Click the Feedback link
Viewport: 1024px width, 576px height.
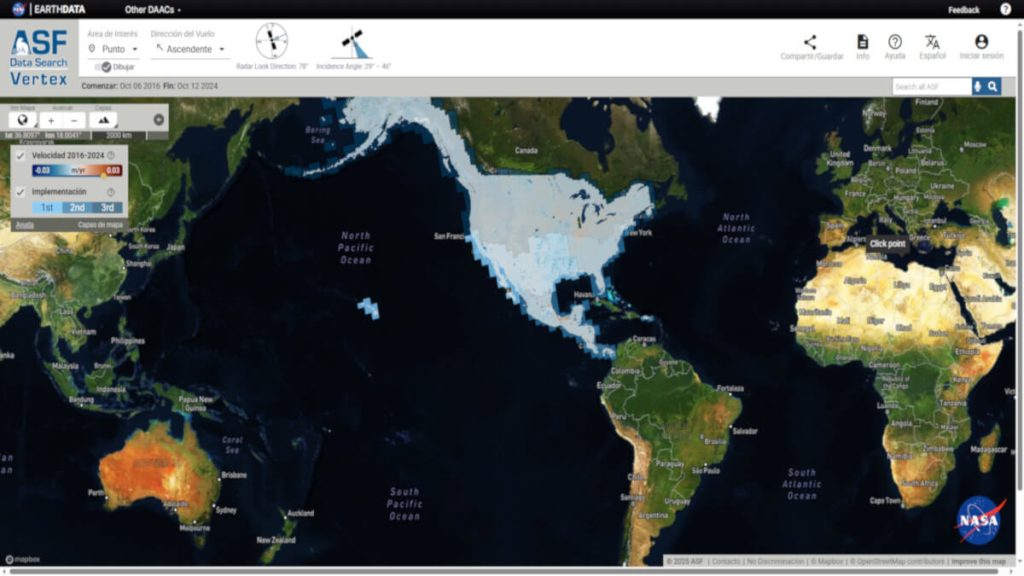[963, 10]
